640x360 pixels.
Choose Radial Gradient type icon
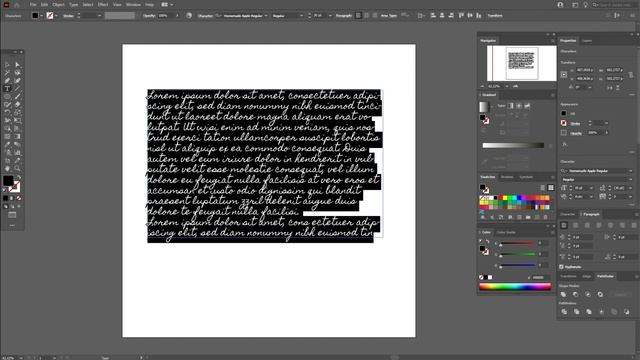pos(519,106)
